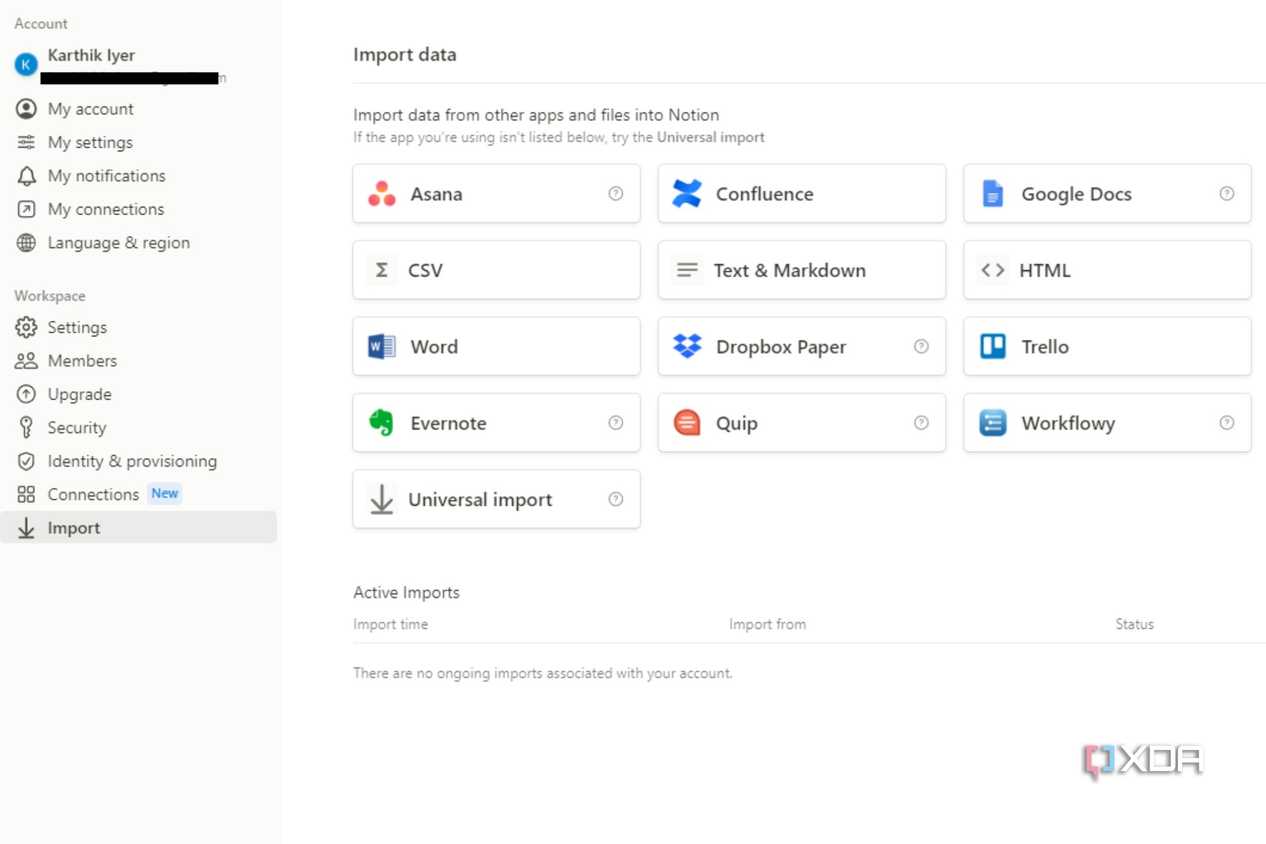
Task: Click the My notifications bell icon
Action: (x=26, y=176)
